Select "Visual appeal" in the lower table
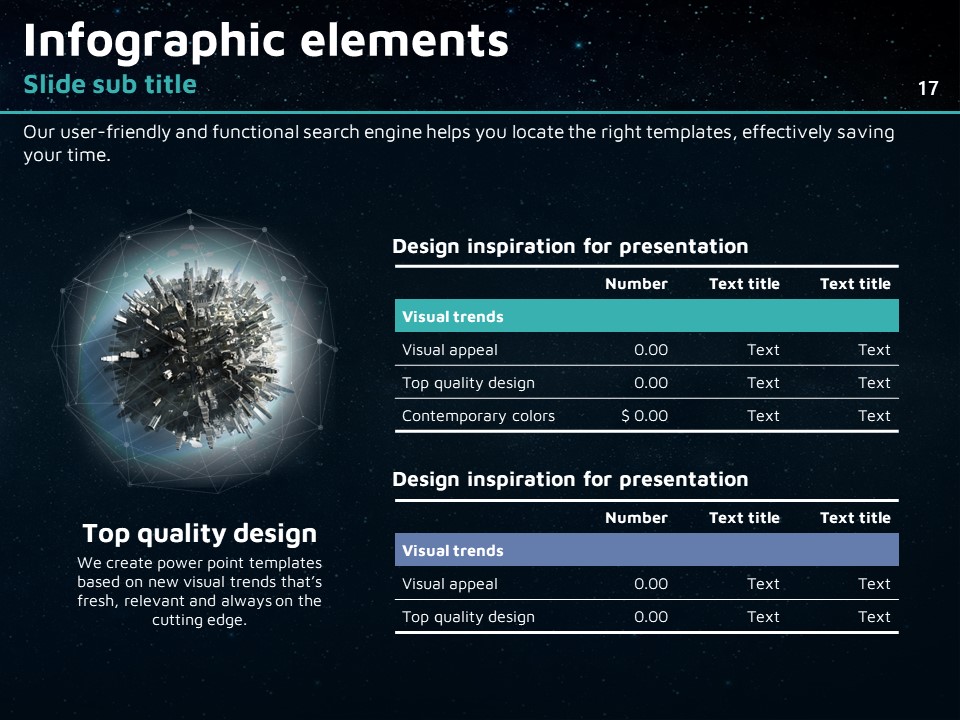The image size is (960, 720). tap(449, 584)
